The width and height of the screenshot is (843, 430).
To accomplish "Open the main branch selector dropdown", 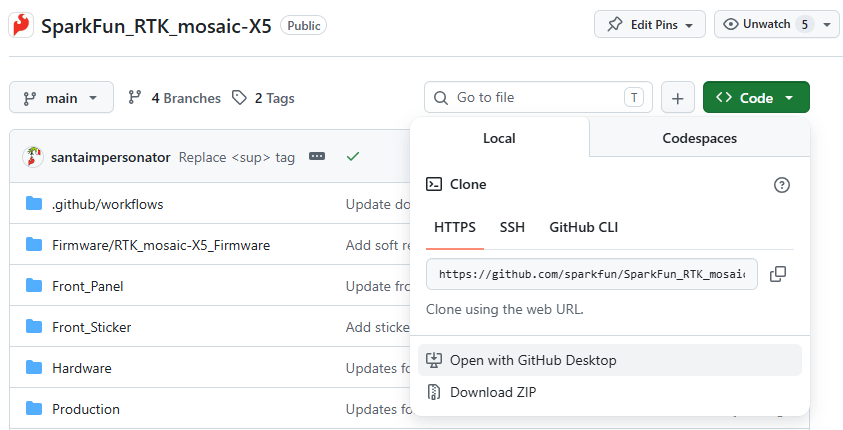I will click(61, 97).
